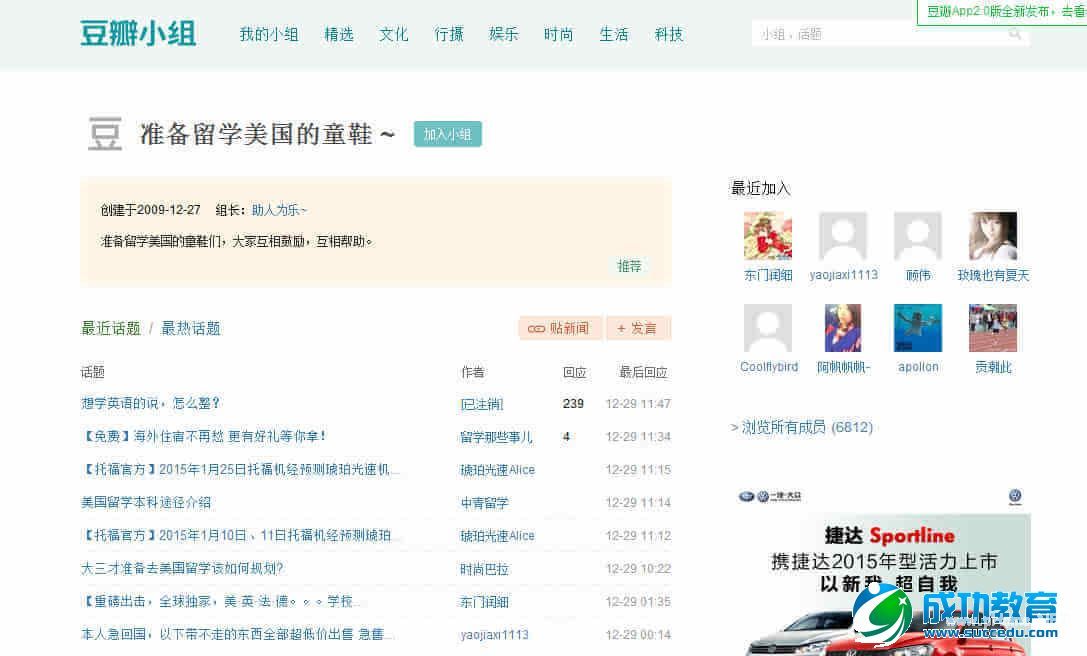Image resolution: width=1087 pixels, height=656 pixels.
Task: Switch to 最热话题 tab
Action: pos(191,328)
